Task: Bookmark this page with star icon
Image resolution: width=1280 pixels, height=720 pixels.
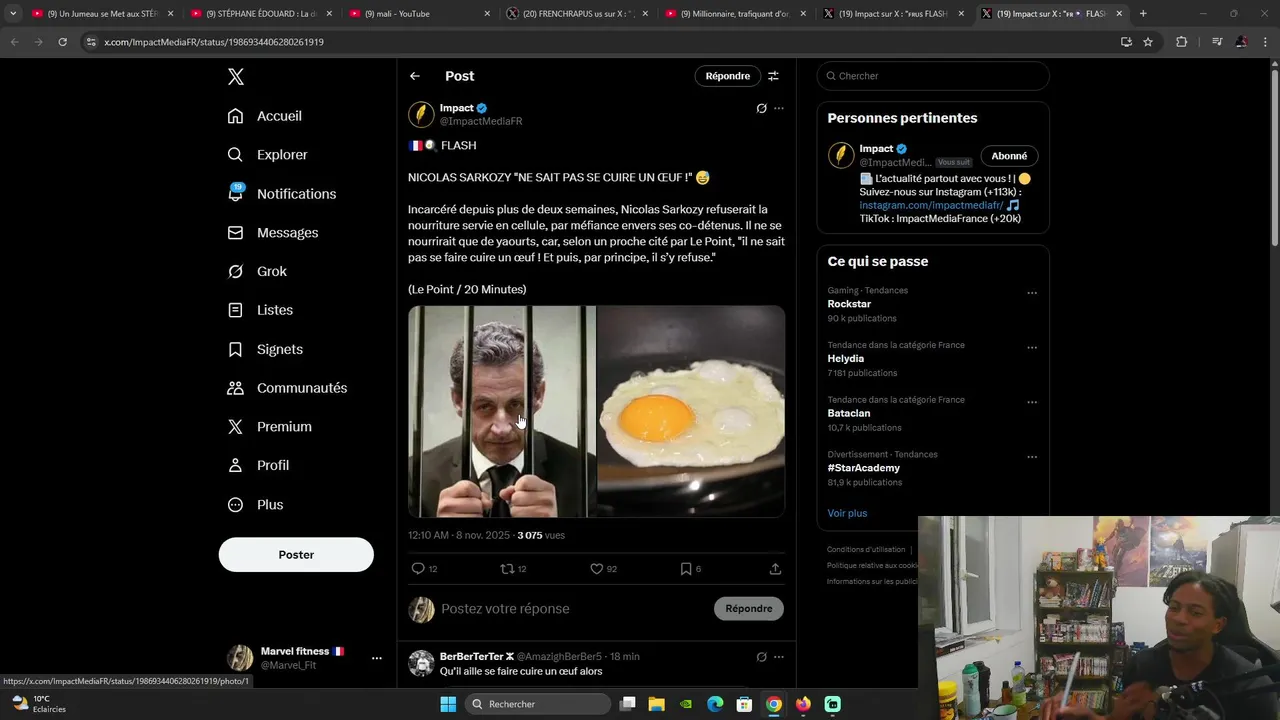Action: click(1148, 42)
